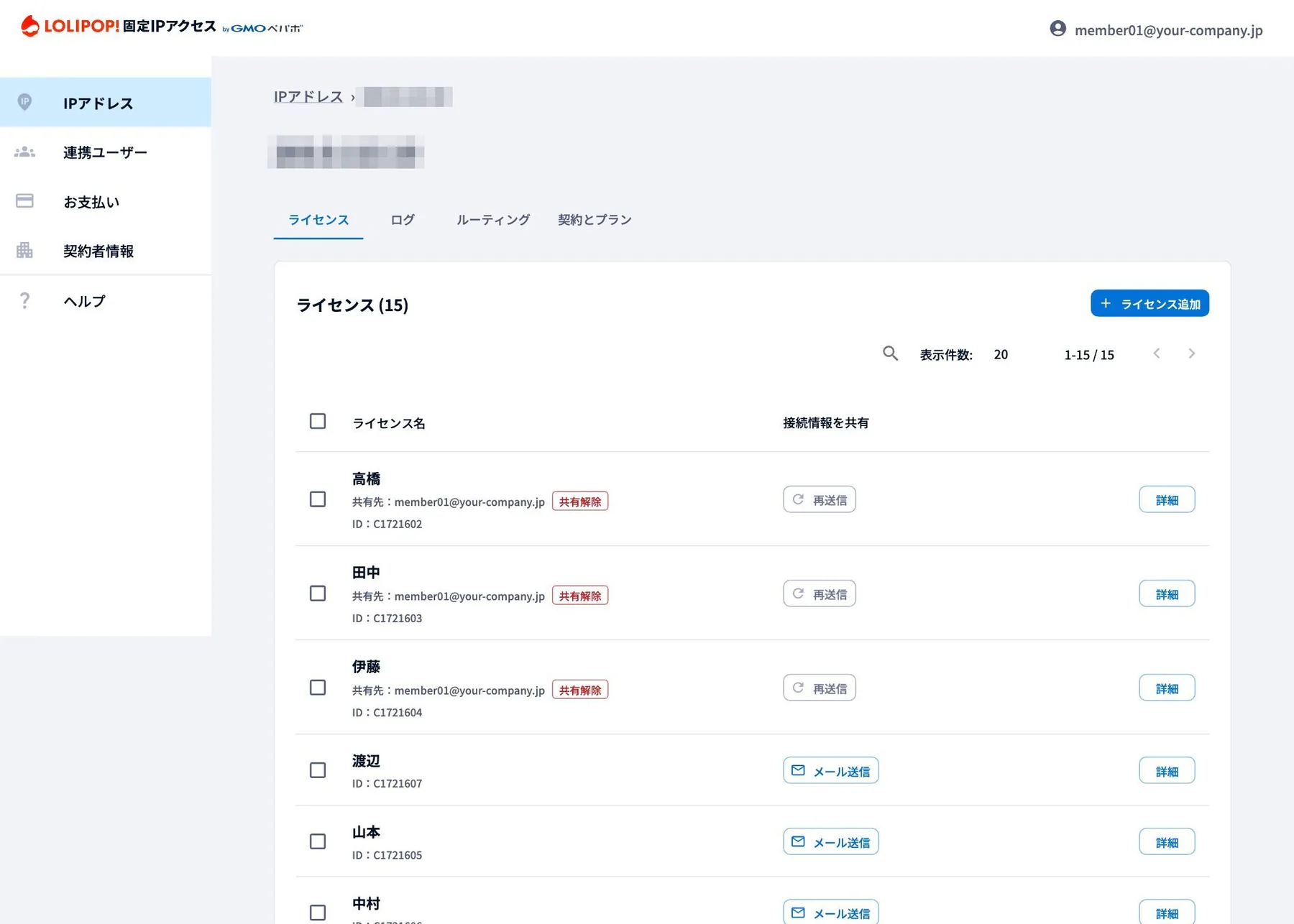The width and height of the screenshot is (1294, 924).
Task: Click the ライセンス (15) heading
Action: click(x=352, y=305)
